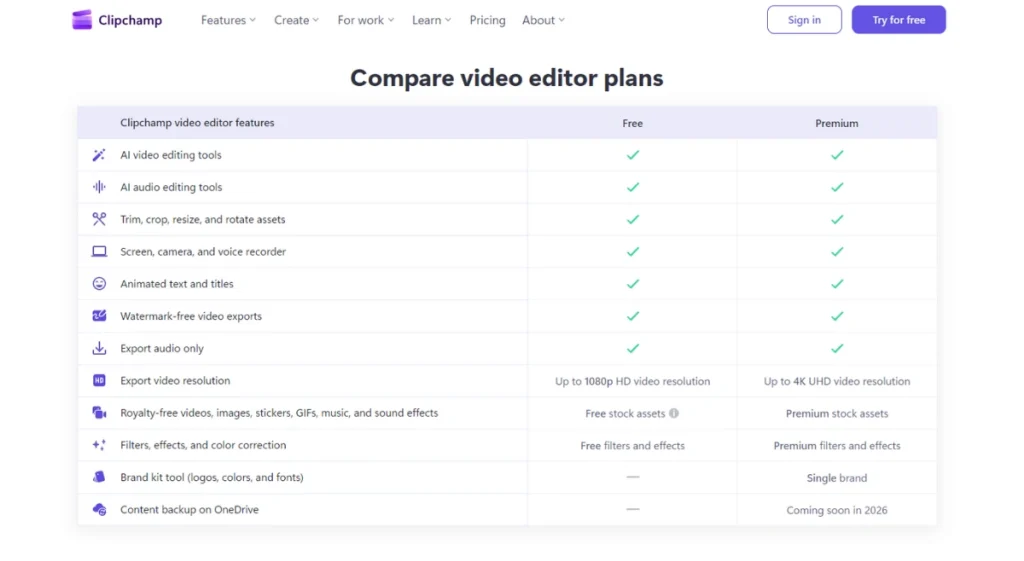Viewport: 1024px width, 561px height.
Task: Click the Premium checkmark for watermark-free video exports
Action: pyautogui.click(x=837, y=316)
